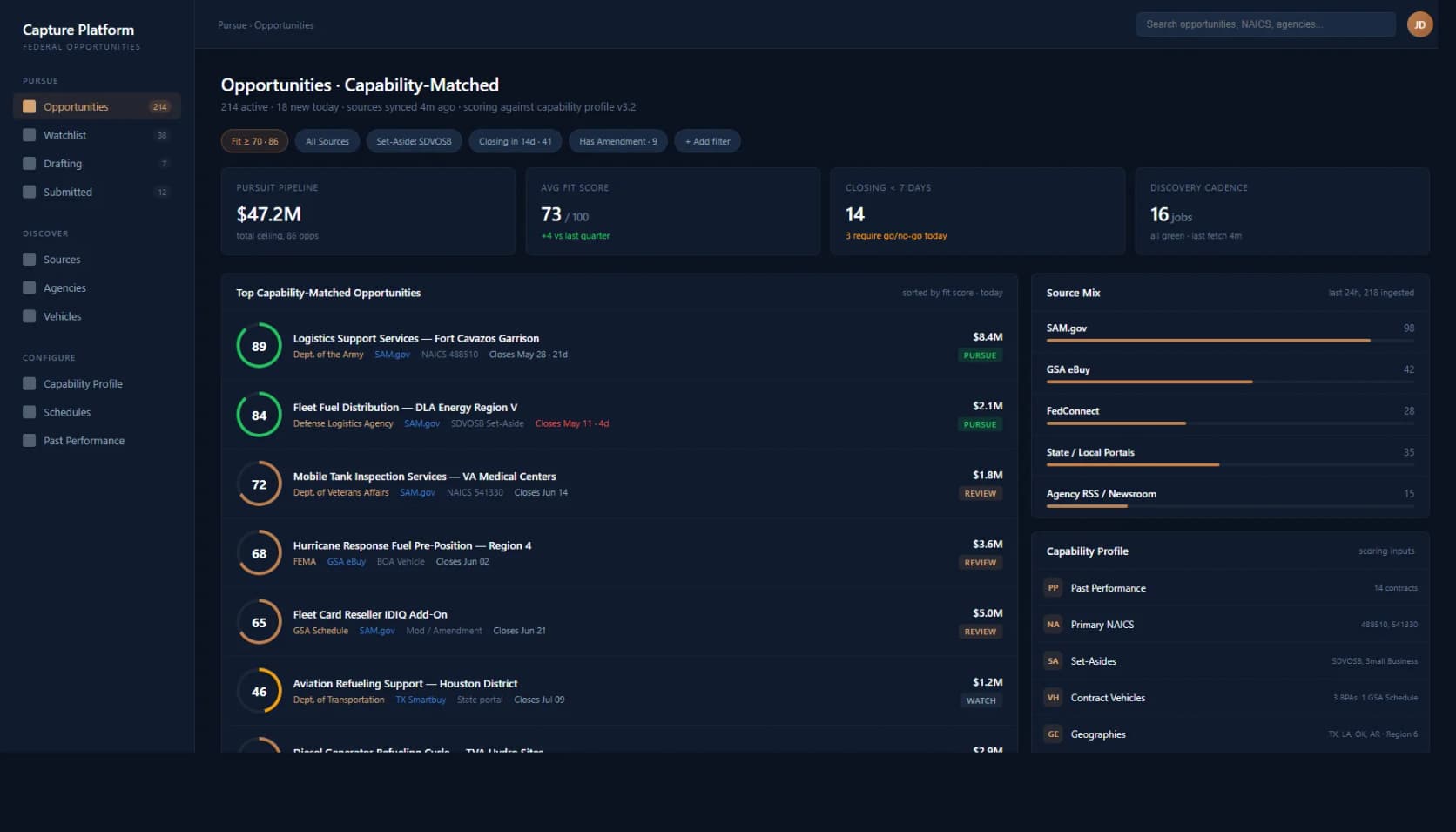Click the Drafting sidebar icon
Image resolution: width=1456 pixels, height=832 pixels.
coord(30,163)
